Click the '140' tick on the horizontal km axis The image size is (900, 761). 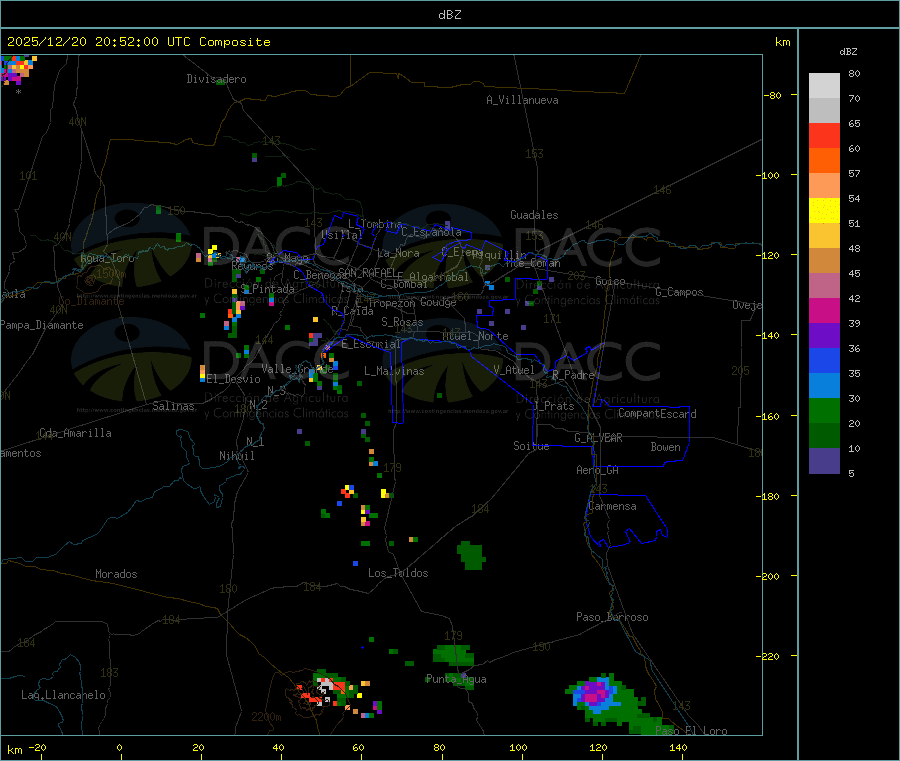click(678, 747)
